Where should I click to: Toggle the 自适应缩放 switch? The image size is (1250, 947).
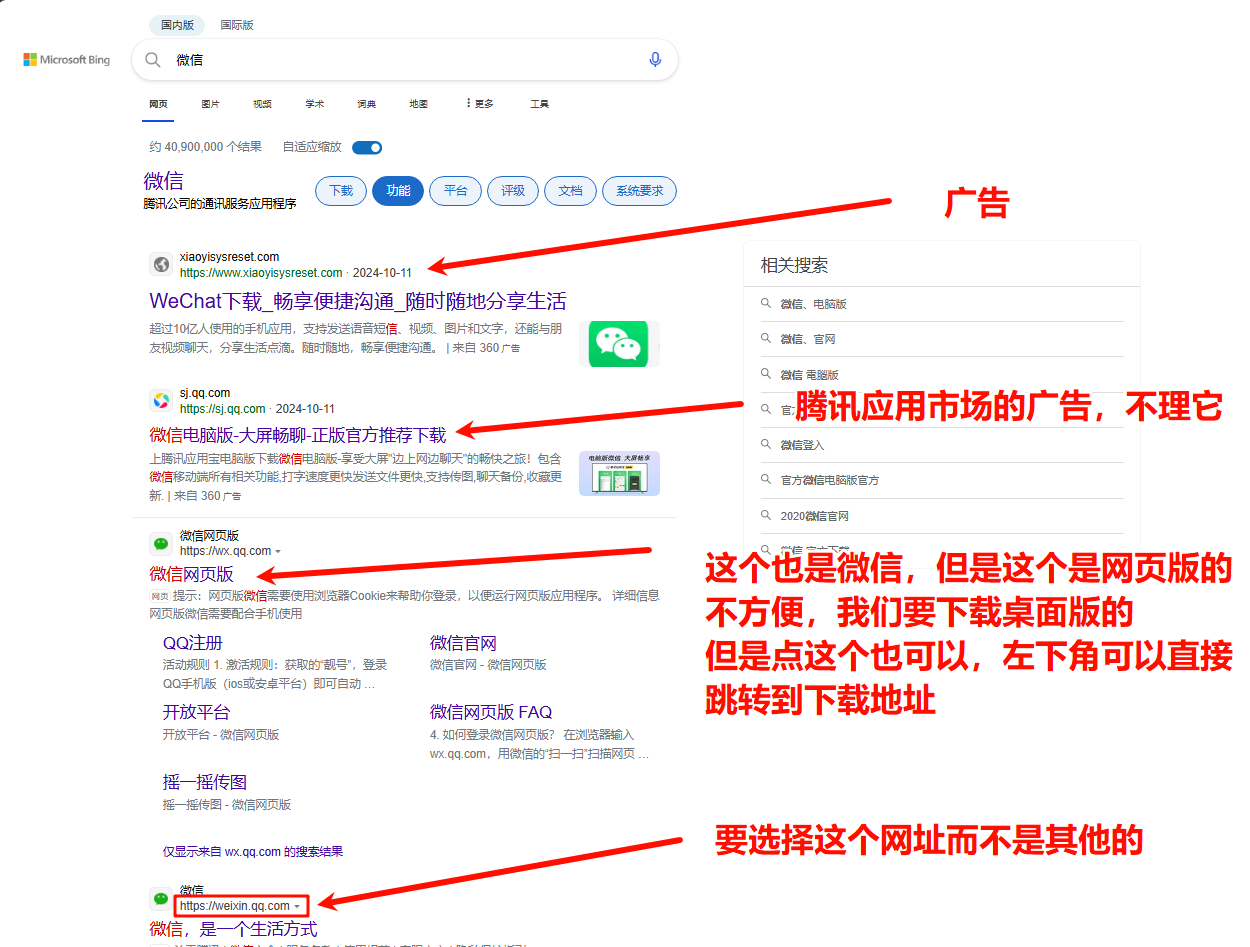point(367,147)
